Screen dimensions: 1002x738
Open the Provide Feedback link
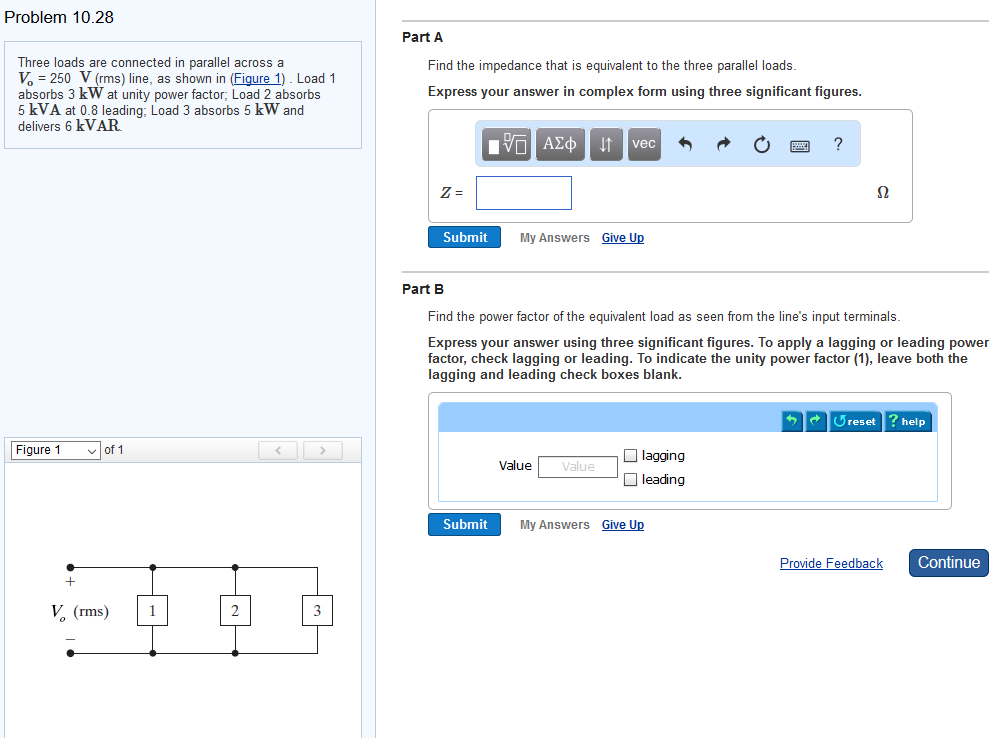[x=831, y=563]
